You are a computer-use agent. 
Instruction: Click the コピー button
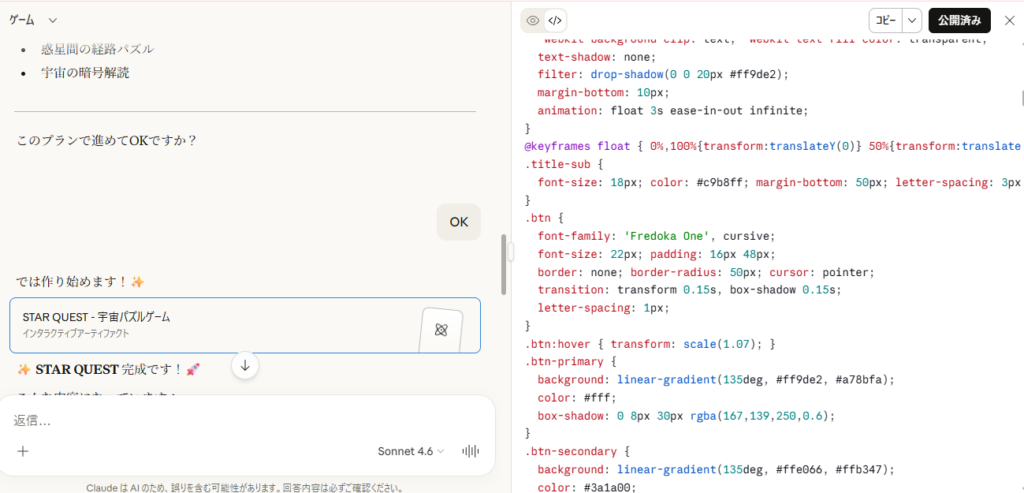885,20
